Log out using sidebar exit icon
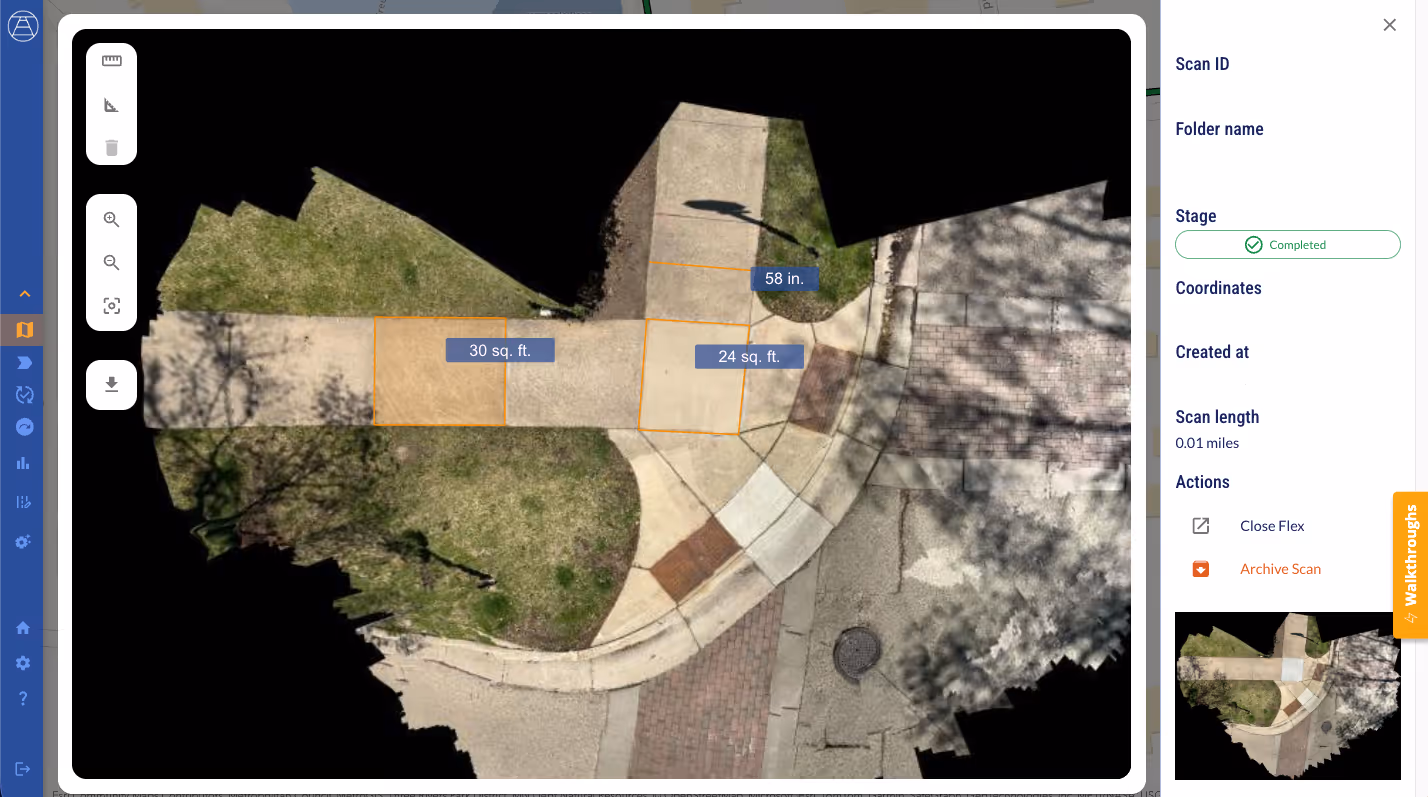Screen dimensions: 1428x797 tap(23, 769)
